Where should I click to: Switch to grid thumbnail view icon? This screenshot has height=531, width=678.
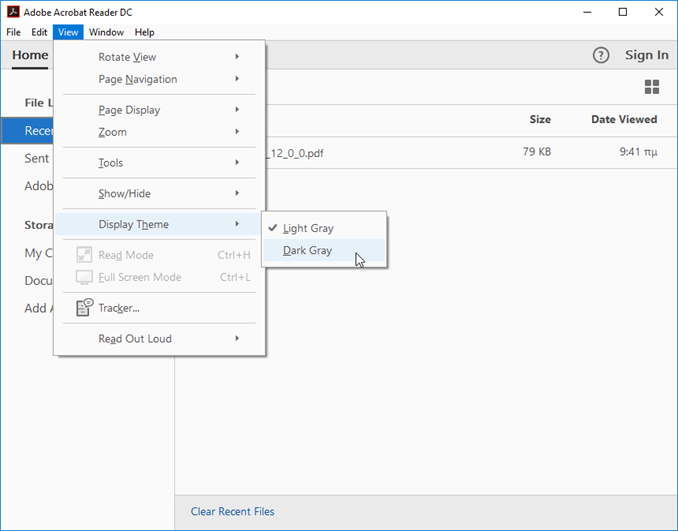click(652, 87)
